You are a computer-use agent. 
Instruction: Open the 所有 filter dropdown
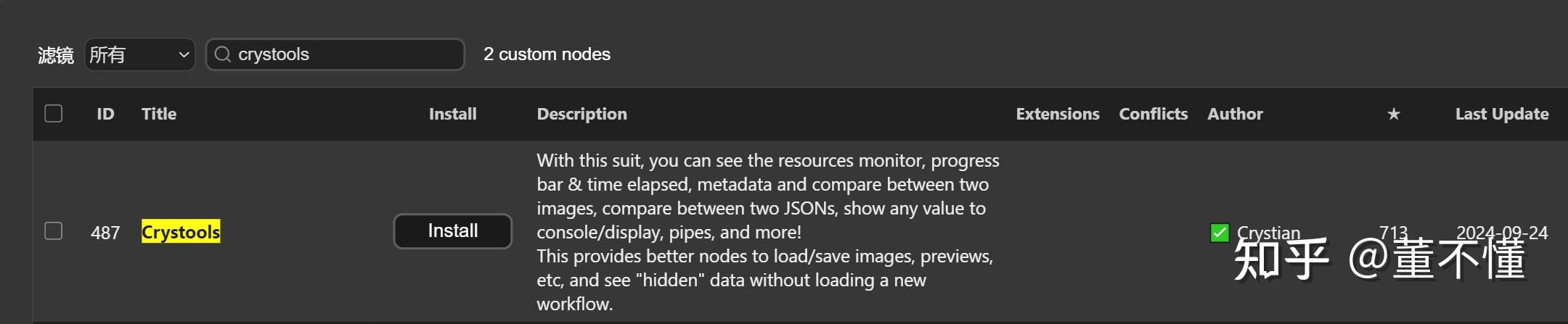[x=139, y=54]
